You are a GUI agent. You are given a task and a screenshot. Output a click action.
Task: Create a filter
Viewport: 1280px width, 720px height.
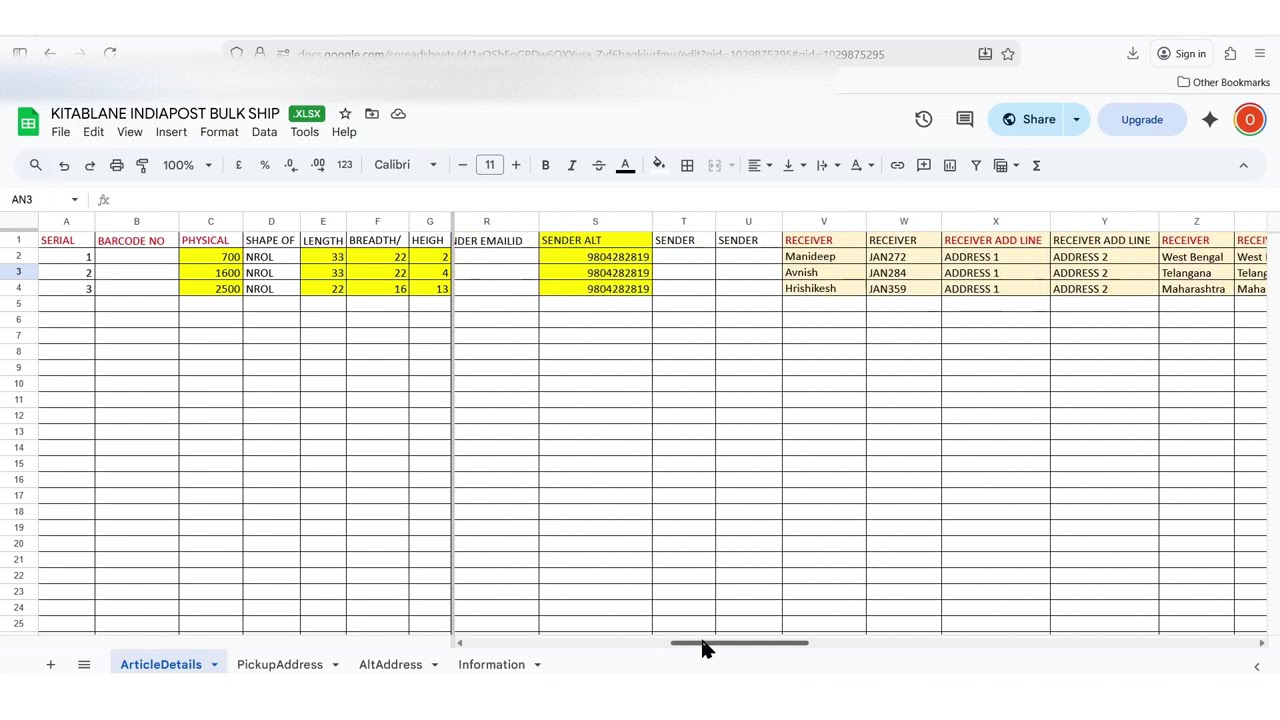[x=976, y=165]
